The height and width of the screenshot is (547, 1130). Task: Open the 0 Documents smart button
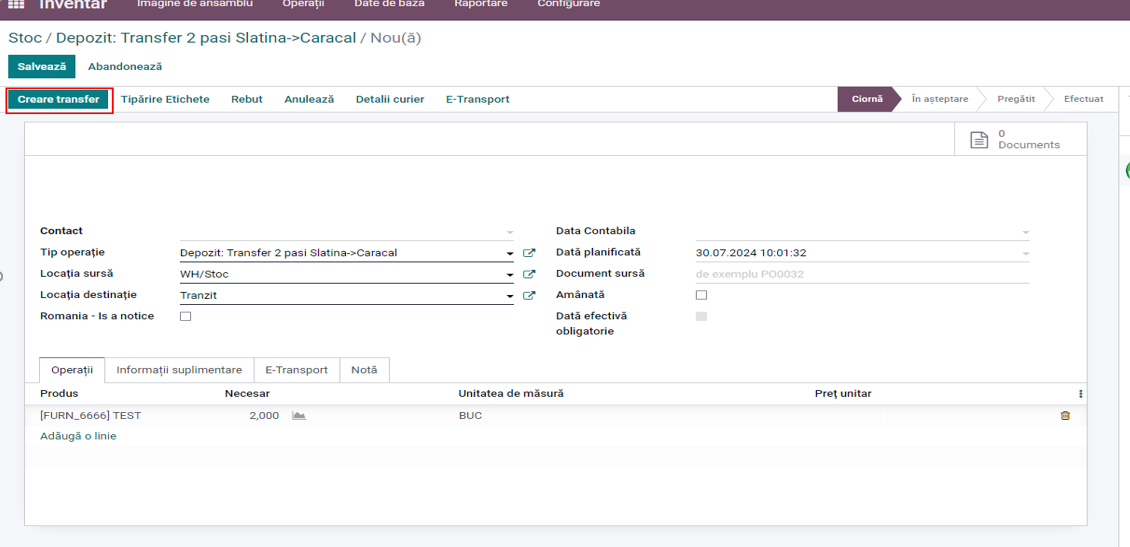[x=1020, y=139]
